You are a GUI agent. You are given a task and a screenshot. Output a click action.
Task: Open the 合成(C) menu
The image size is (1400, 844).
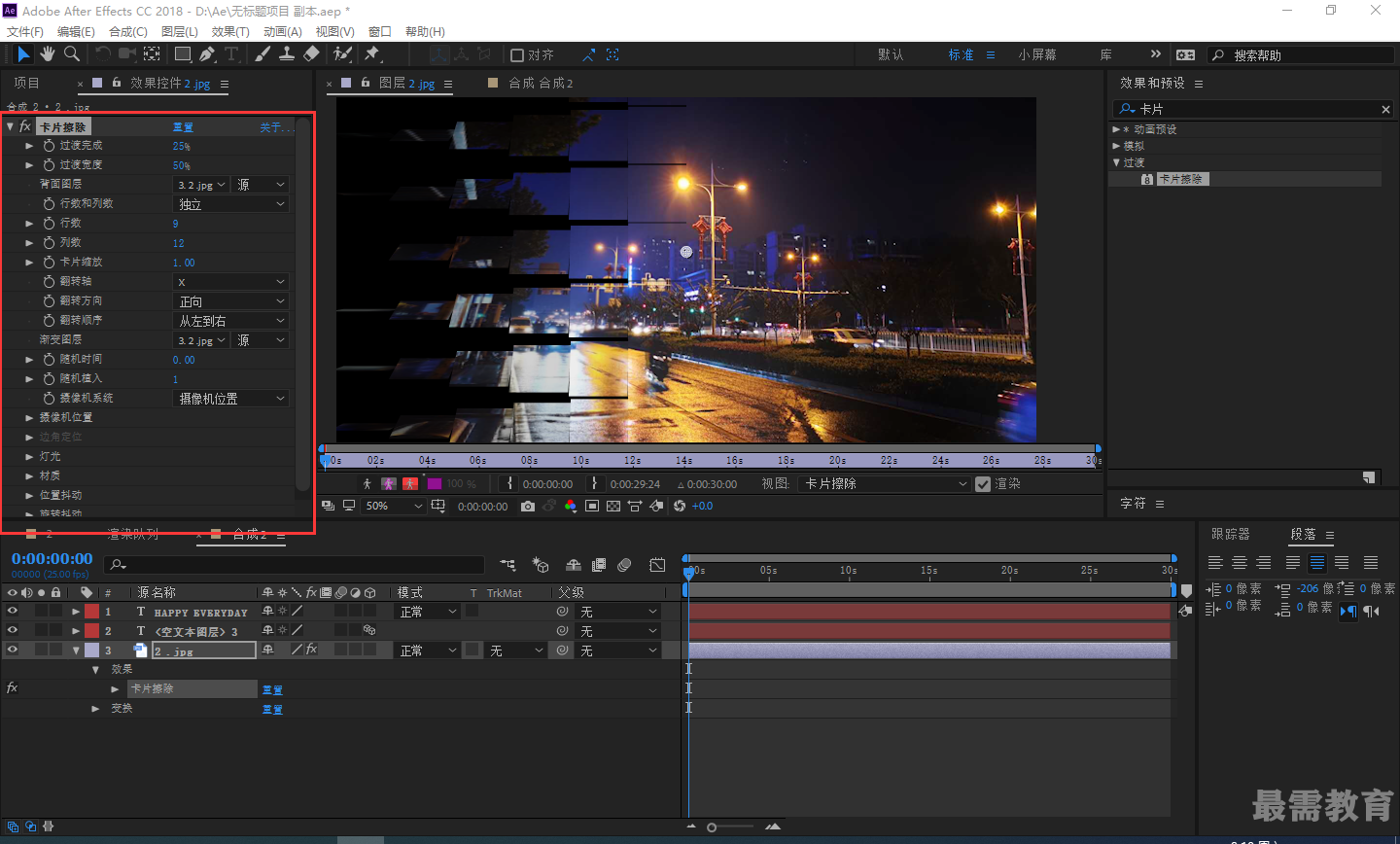[x=128, y=32]
